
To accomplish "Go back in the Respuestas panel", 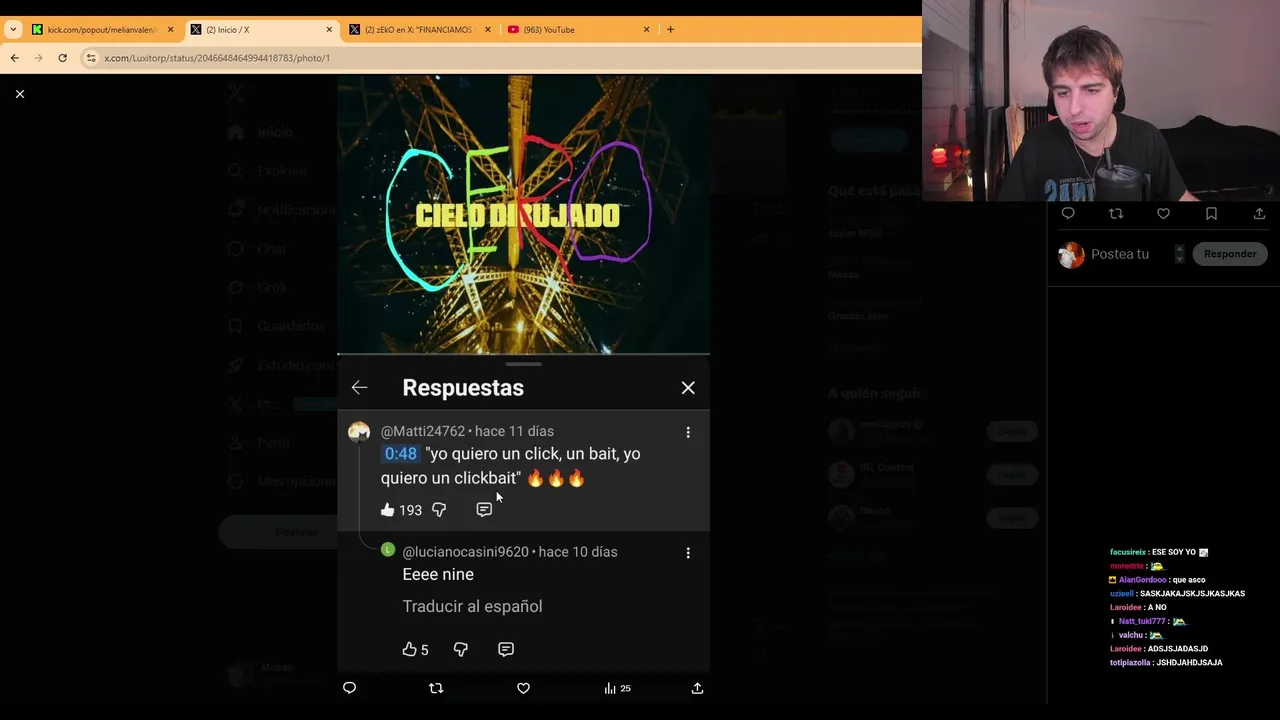I will pyautogui.click(x=359, y=387).
